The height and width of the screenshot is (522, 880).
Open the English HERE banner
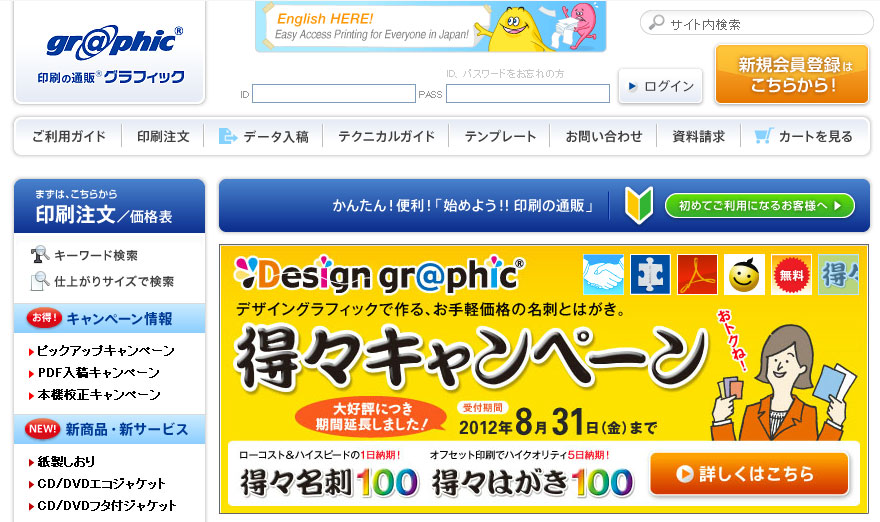(x=430, y=26)
